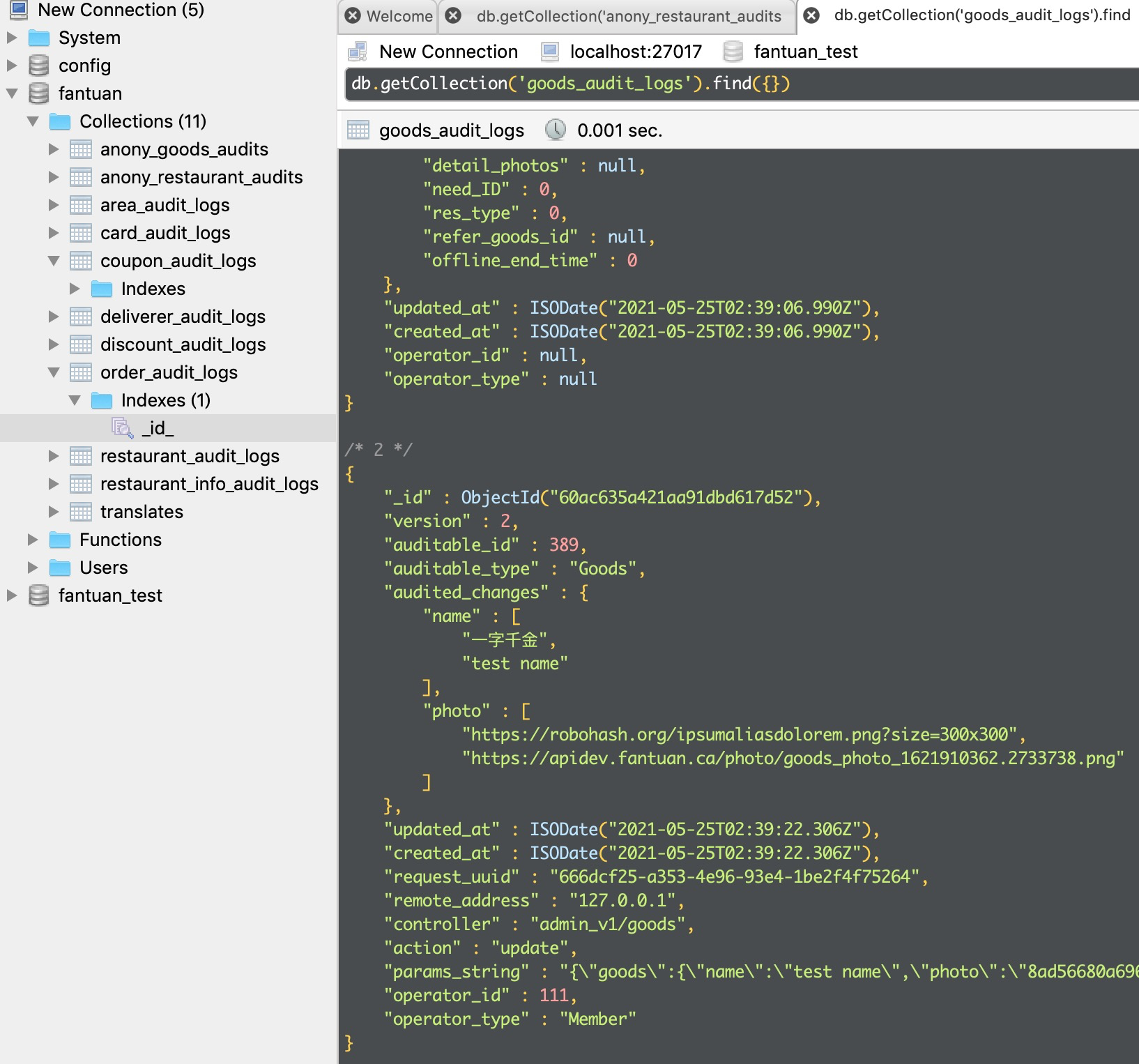Screen dimensions: 1139x1064
Task: Click the restaurant_audit_logs collection table icon
Action: [81, 456]
